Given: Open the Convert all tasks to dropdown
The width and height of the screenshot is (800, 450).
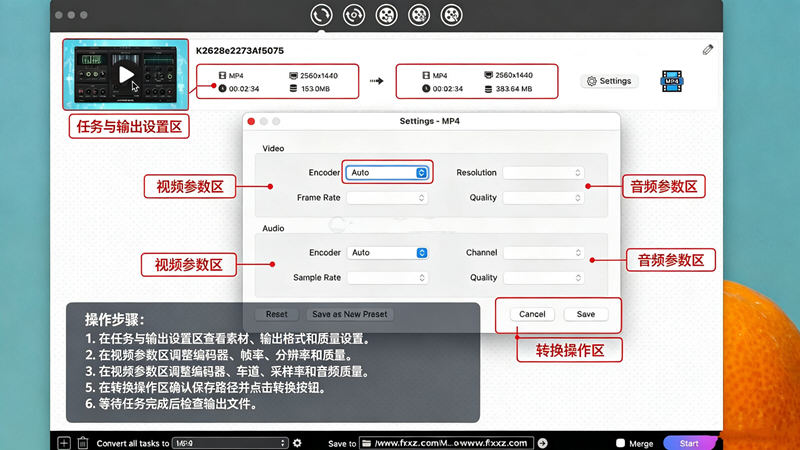Looking at the screenshot, I should coord(231,443).
